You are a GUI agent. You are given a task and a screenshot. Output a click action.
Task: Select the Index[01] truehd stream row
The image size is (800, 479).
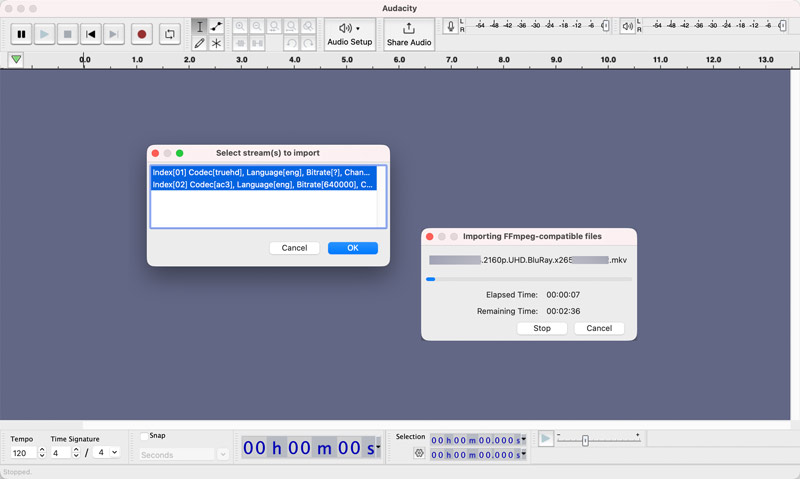263,172
